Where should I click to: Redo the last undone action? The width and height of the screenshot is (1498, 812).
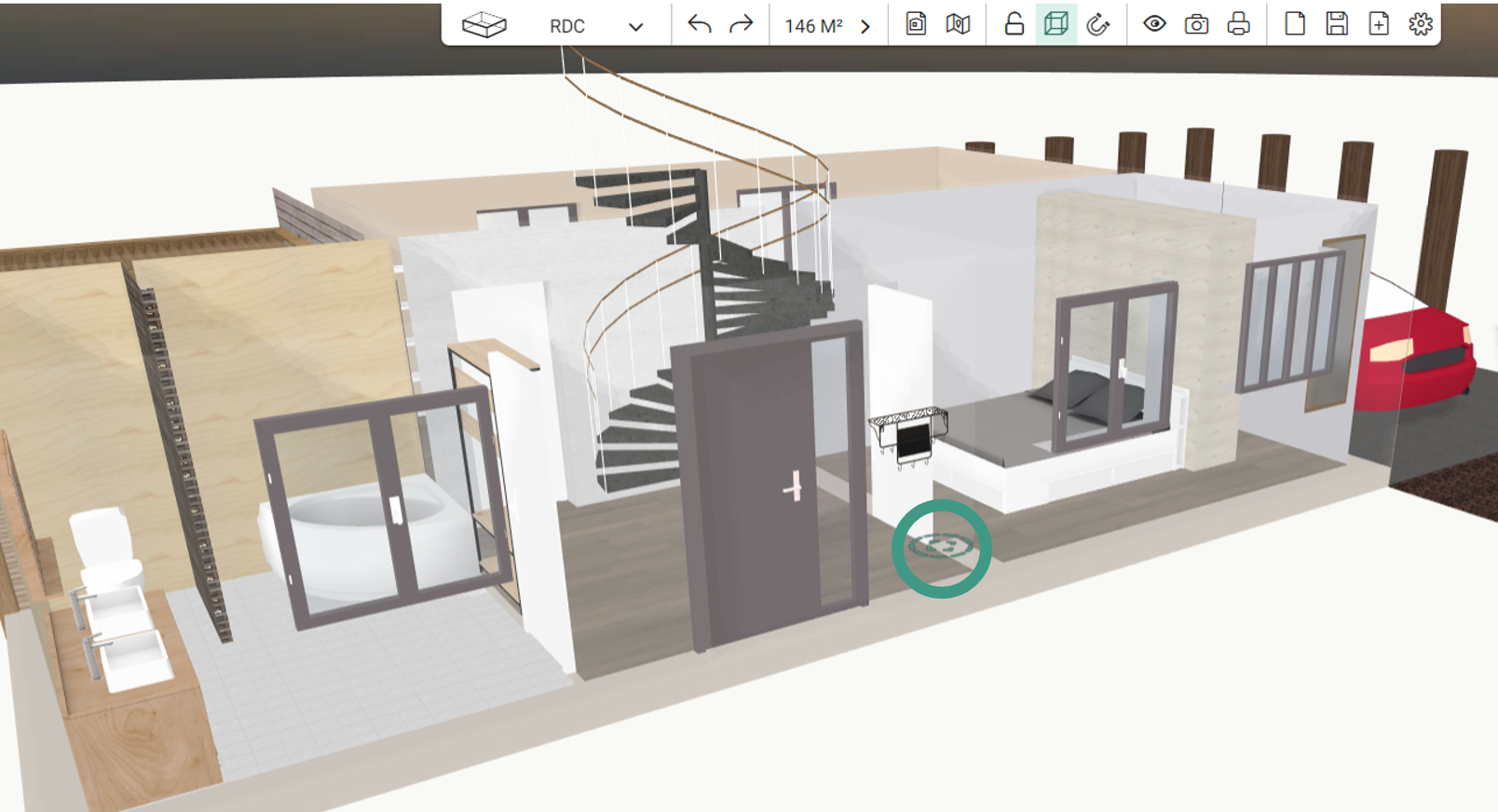[x=741, y=25]
